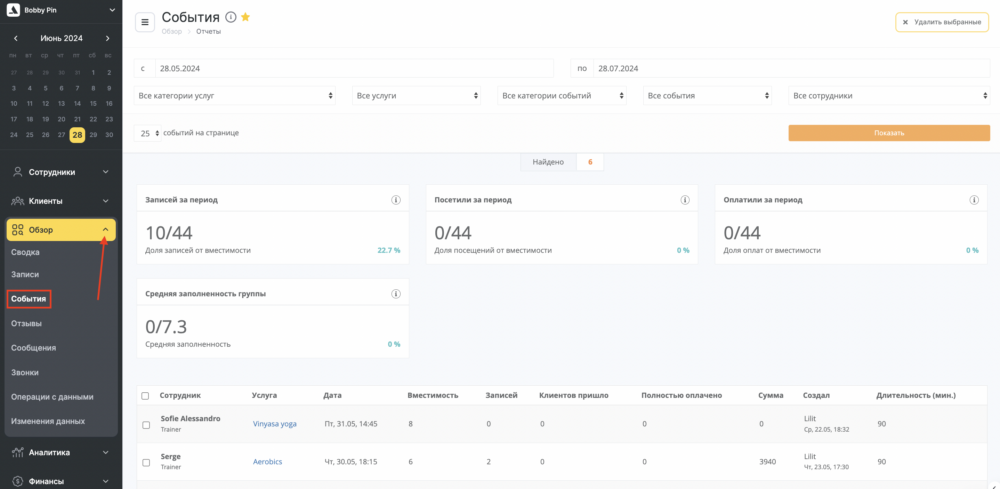Open Записи in the Обзор submenu
The width and height of the screenshot is (1000, 489).
(x=25, y=274)
